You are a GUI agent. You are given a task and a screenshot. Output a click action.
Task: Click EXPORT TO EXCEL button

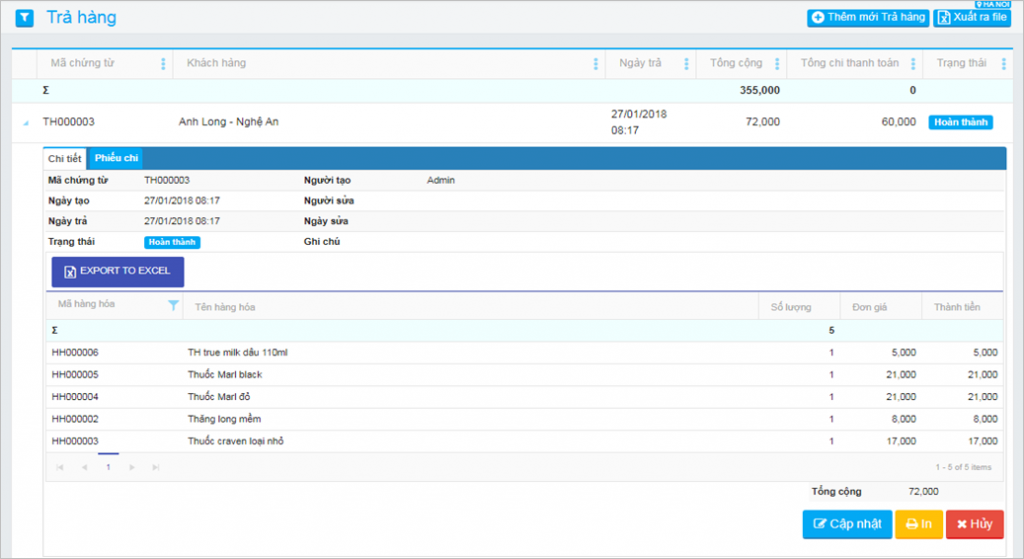click(118, 272)
